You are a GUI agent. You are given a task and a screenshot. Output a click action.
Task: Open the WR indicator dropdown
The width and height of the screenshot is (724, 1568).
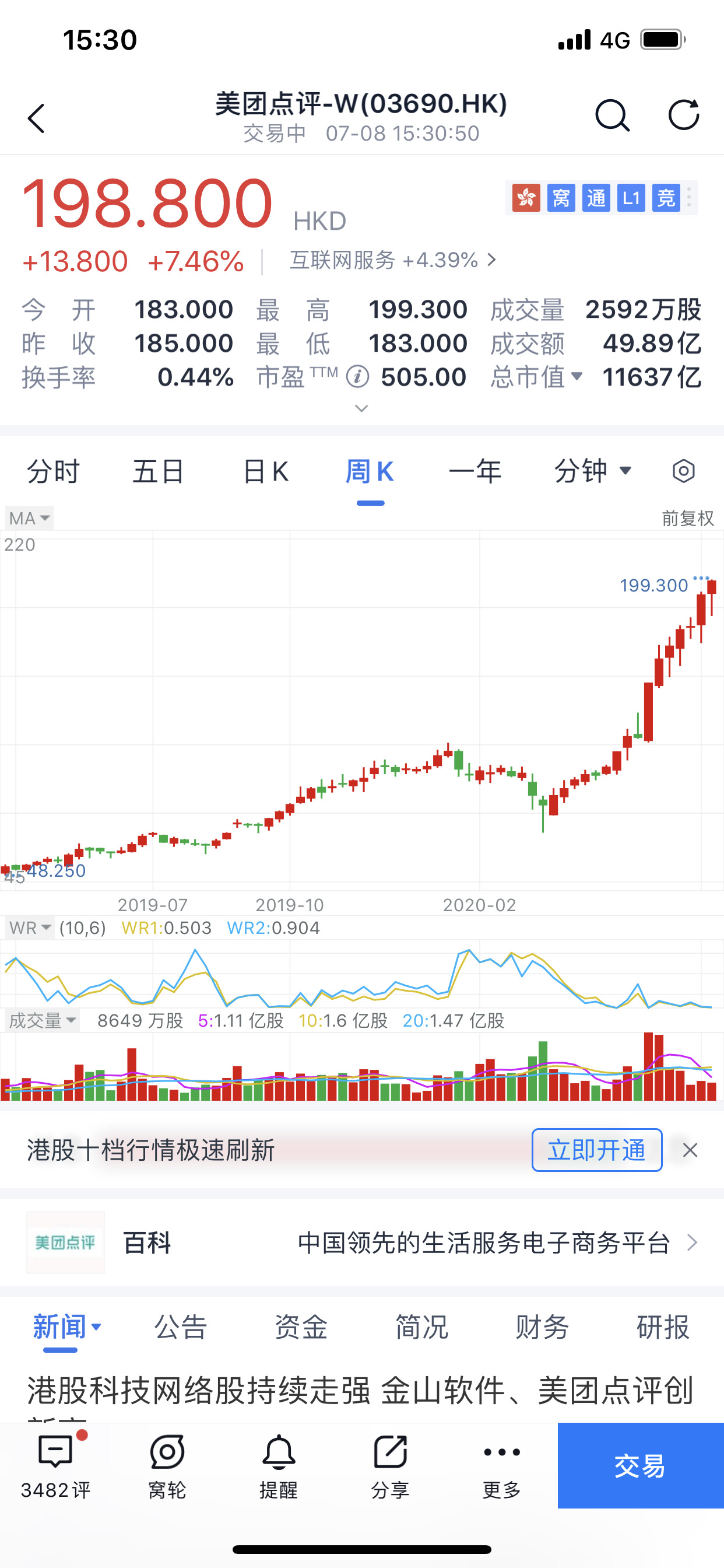point(30,928)
